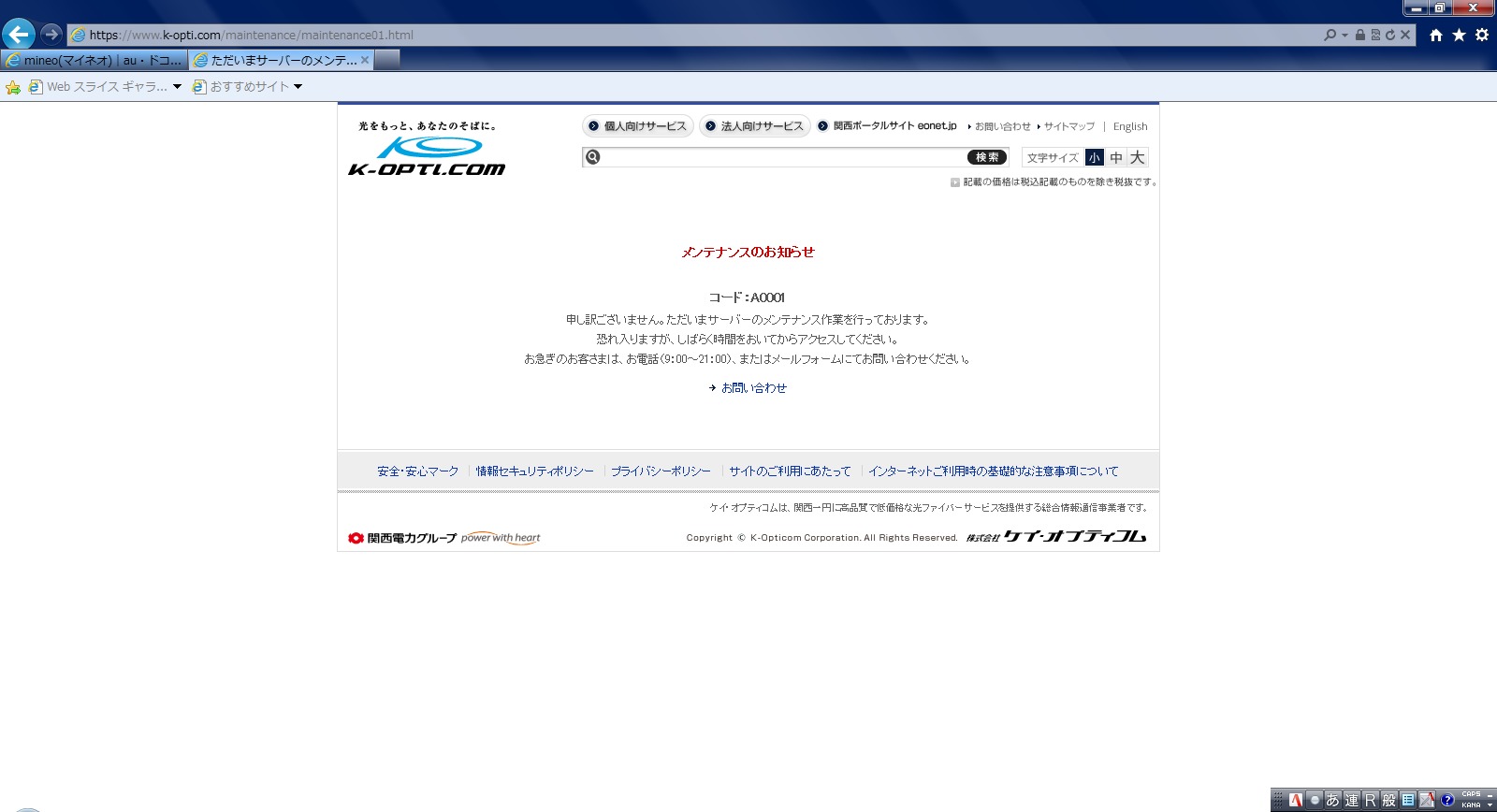Click the R romaji input button
Image resolution: width=1497 pixels, height=812 pixels.
pyautogui.click(x=1370, y=800)
